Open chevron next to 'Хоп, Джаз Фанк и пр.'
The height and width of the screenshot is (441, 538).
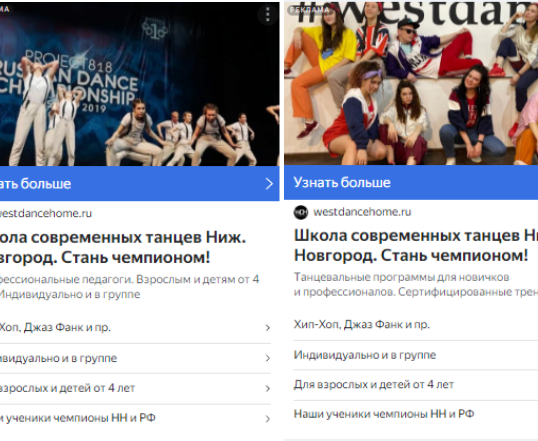pos(268,328)
